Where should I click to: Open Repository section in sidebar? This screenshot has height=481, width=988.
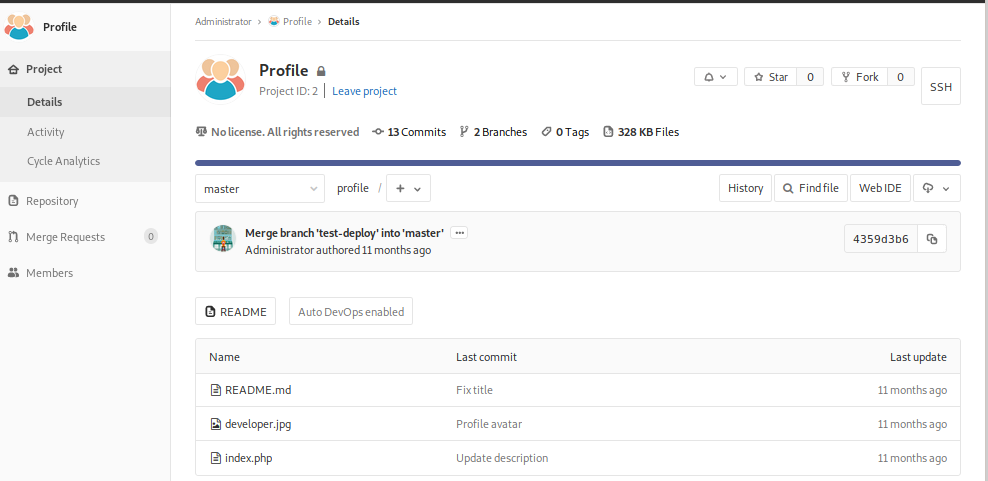(52, 201)
